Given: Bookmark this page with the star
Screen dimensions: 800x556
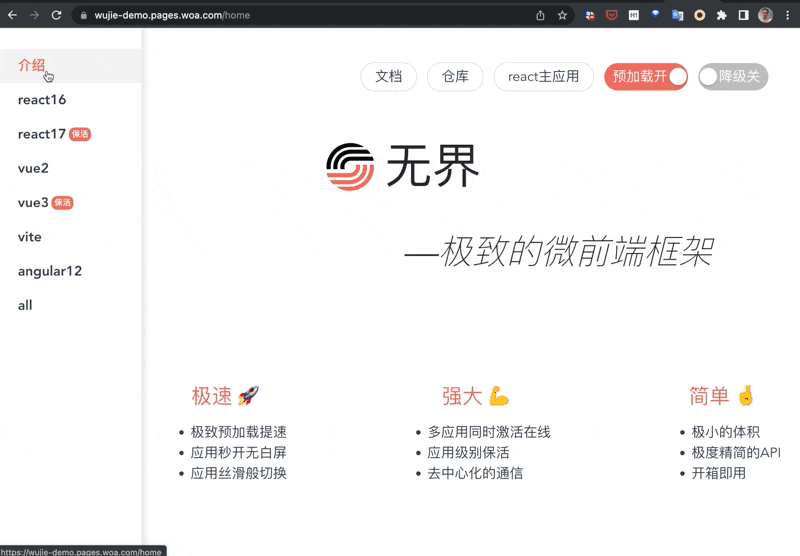Looking at the screenshot, I should pyautogui.click(x=562, y=15).
